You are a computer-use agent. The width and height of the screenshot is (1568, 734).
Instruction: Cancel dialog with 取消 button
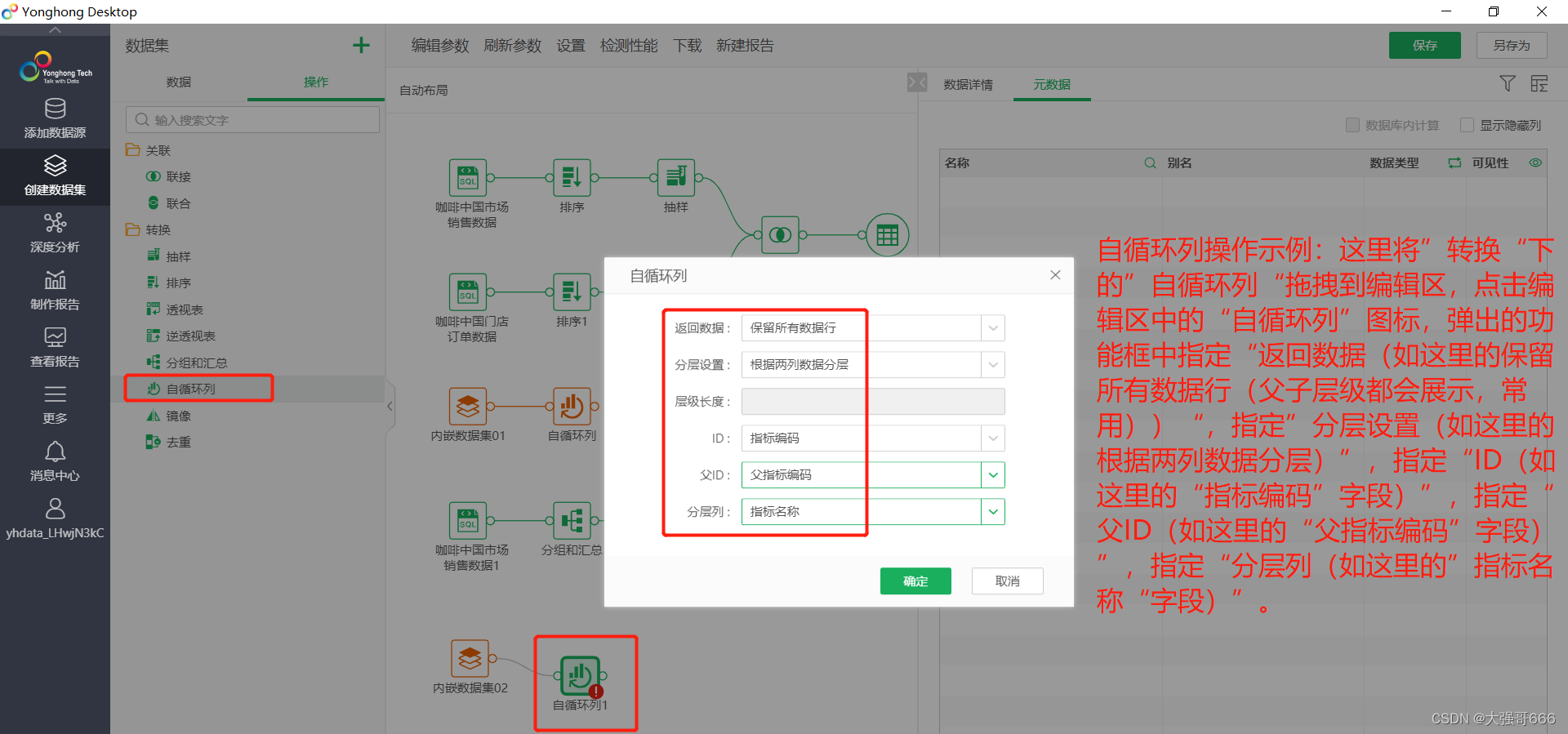tap(1008, 581)
